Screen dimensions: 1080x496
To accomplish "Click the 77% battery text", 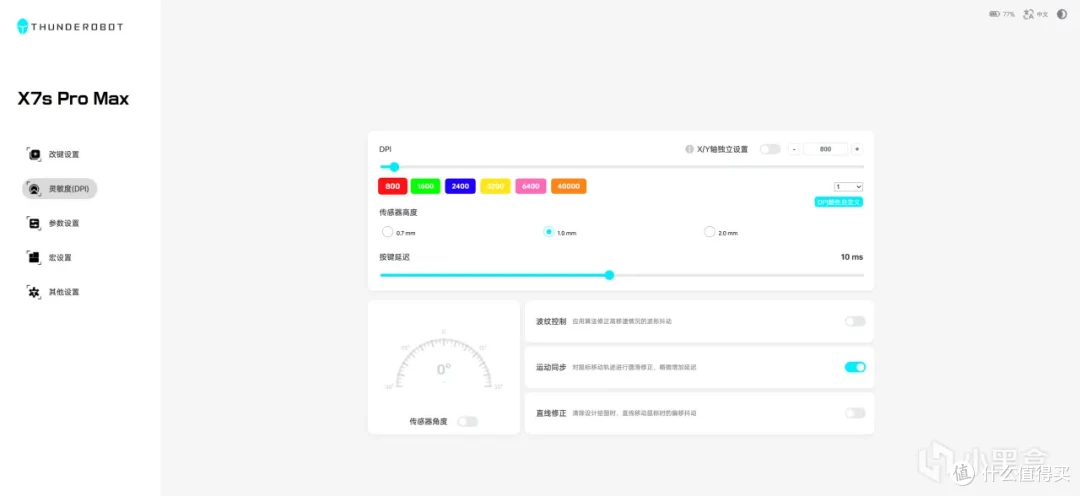I will 1008,14.
